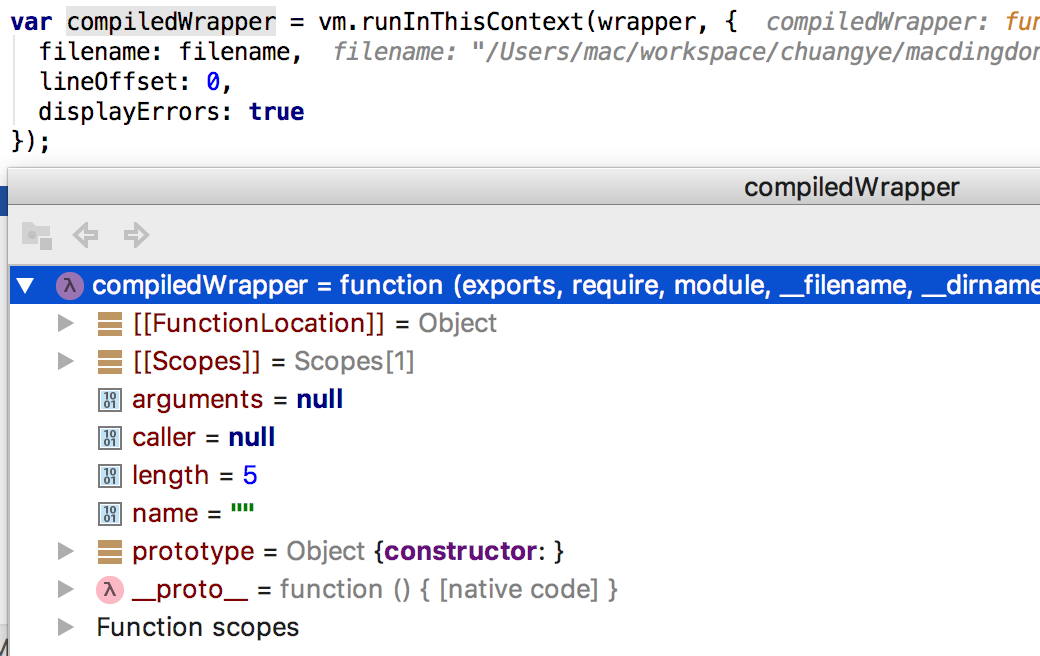Click the lambda icon next to __proto__
Viewport: 1040px width, 656px height.
(x=110, y=589)
